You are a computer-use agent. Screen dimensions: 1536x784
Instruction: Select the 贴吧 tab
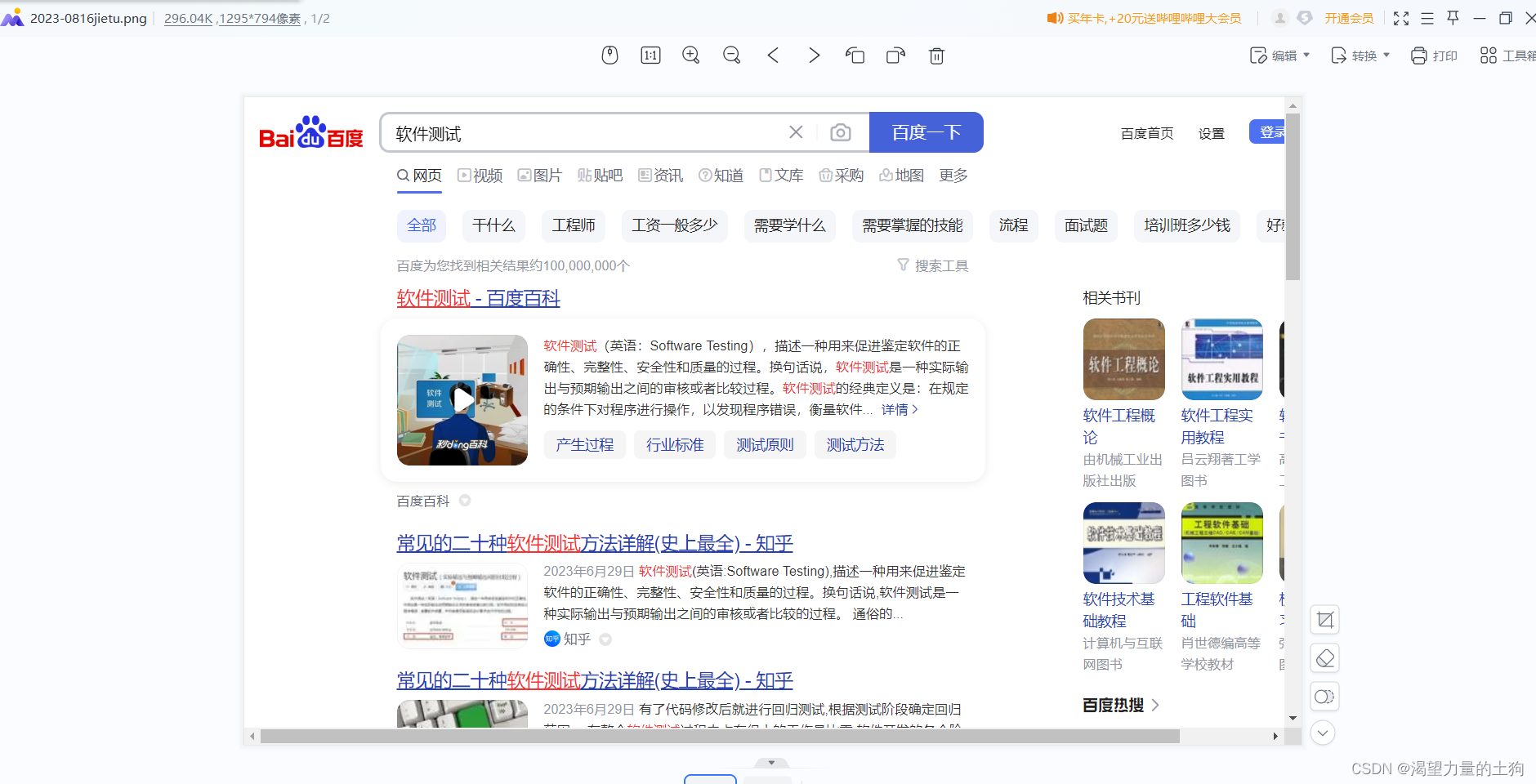tap(601, 176)
